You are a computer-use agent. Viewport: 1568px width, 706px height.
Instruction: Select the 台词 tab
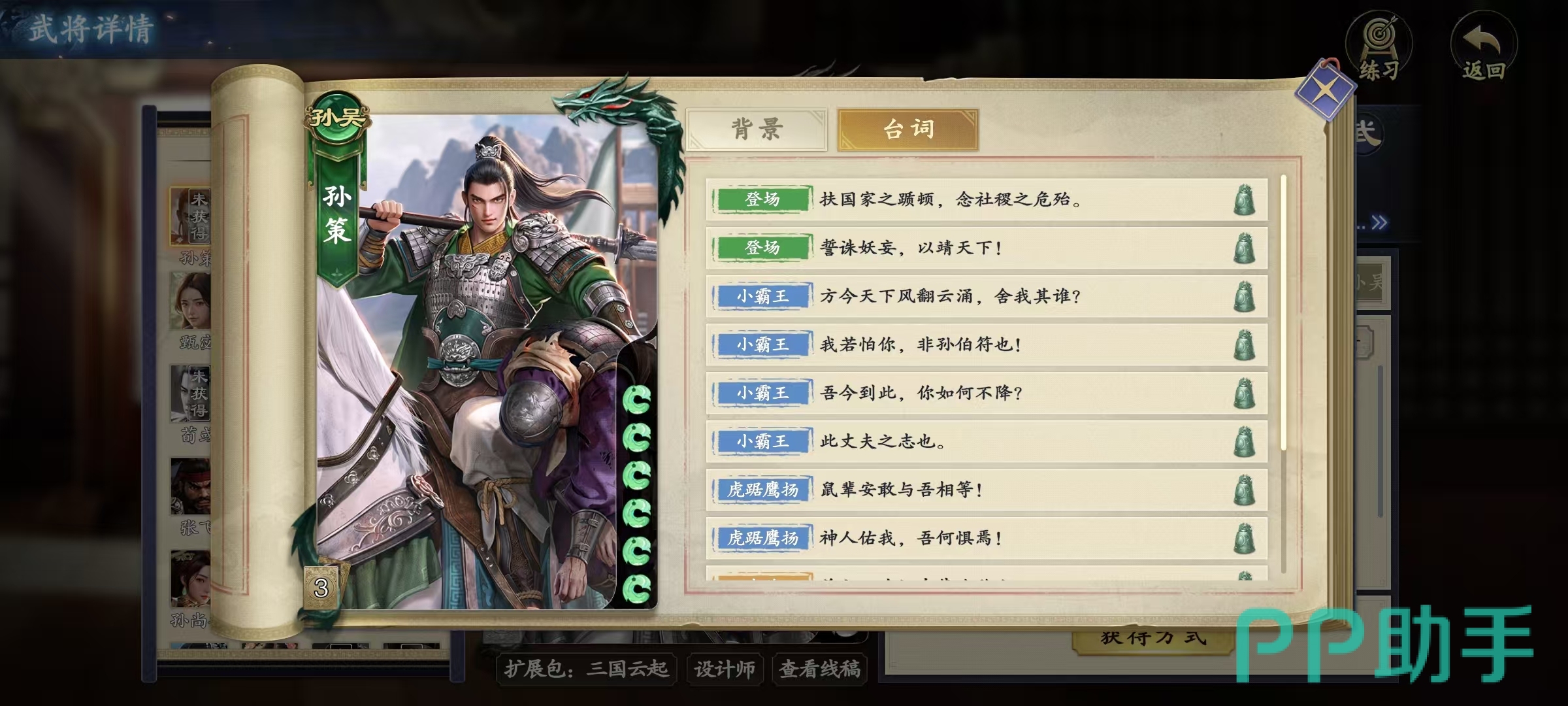click(x=908, y=129)
